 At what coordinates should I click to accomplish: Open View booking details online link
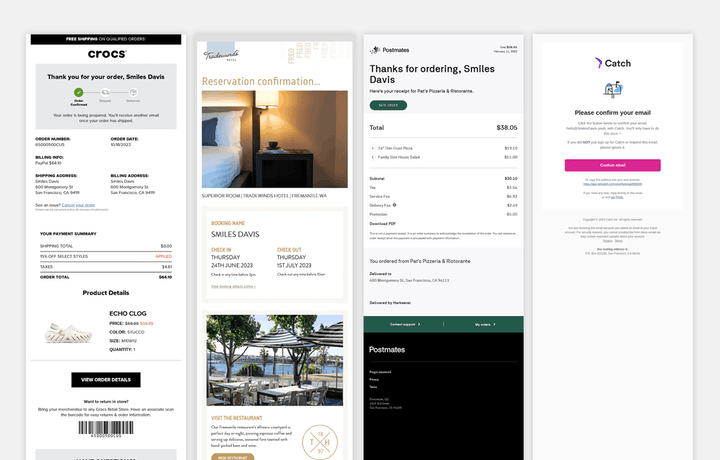click(x=232, y=286)
